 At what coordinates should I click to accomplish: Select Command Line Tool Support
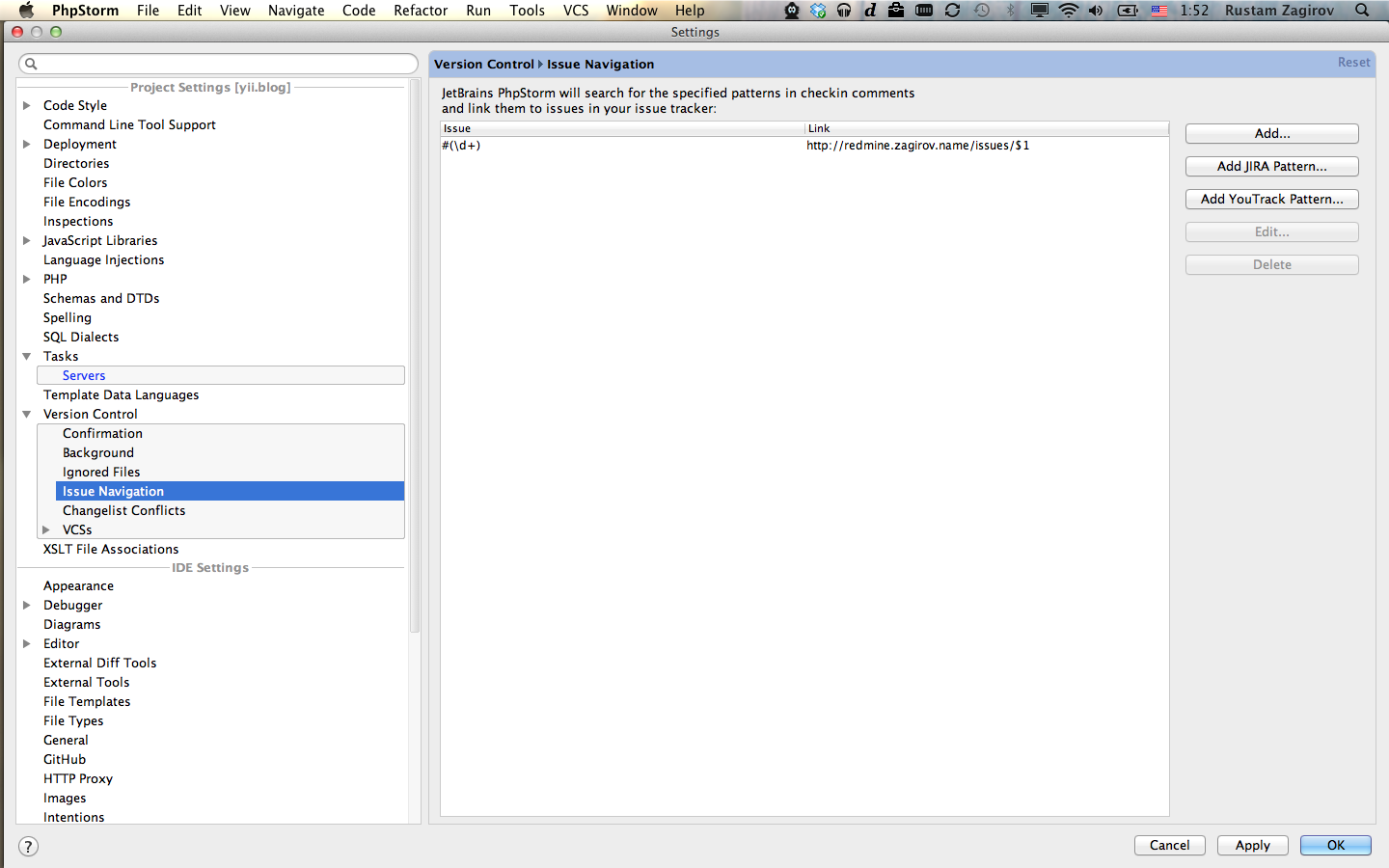pos(129,124)
